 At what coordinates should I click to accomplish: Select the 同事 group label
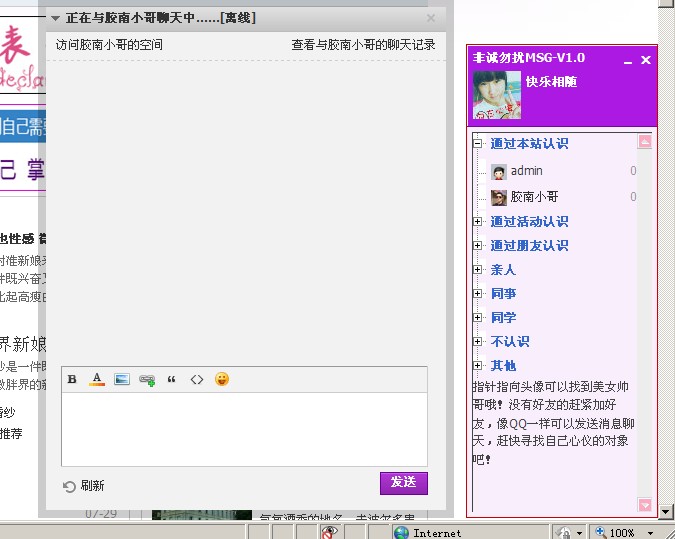(503, 294)
